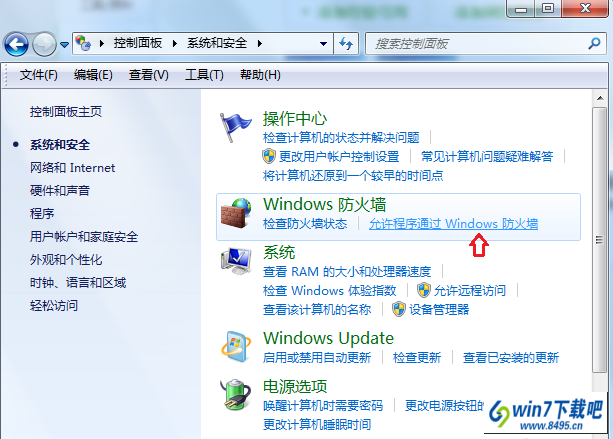Click the Windows Update icon

click(x=236, y=347)
